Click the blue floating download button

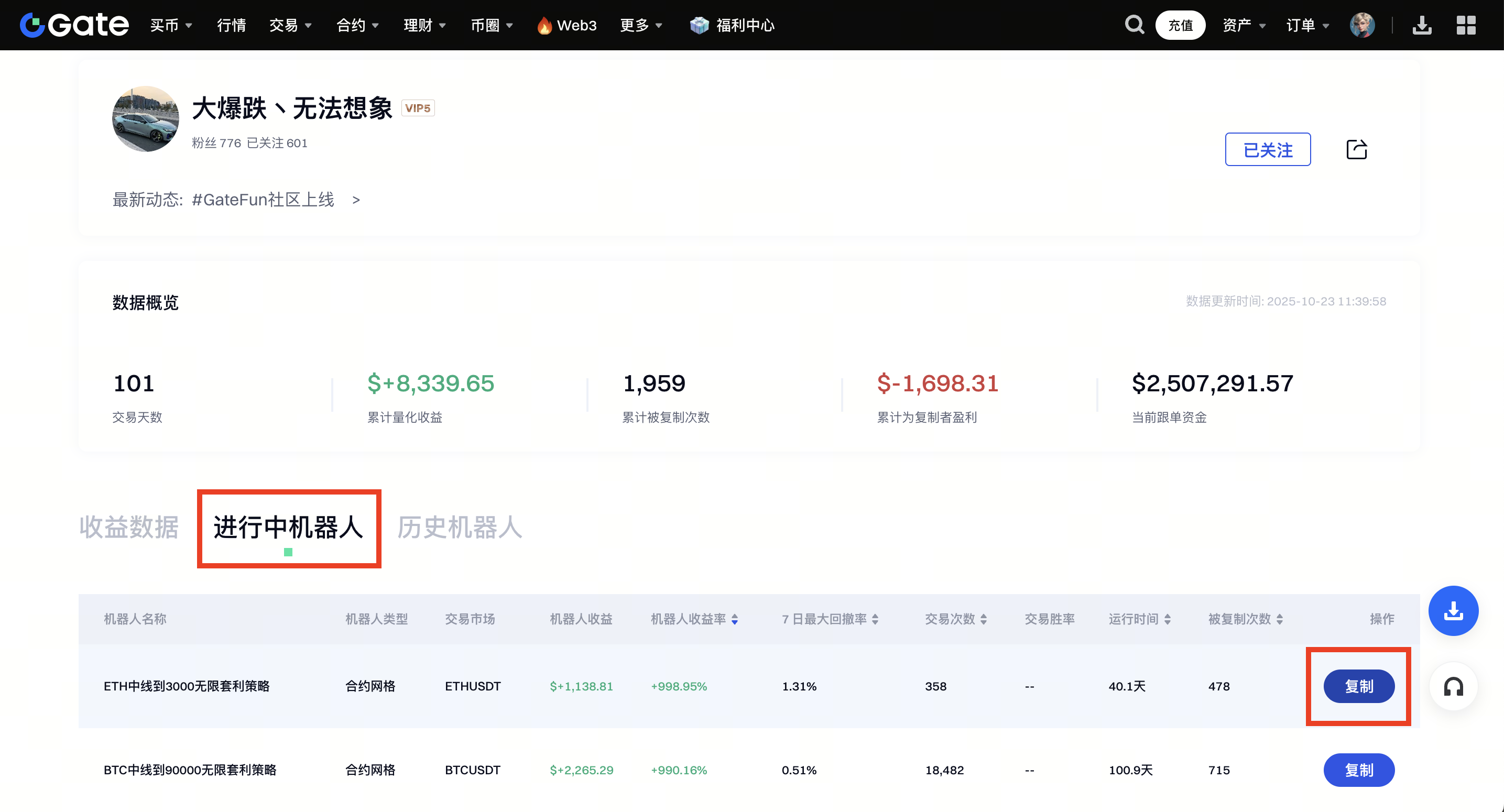tap(1453, 611)
